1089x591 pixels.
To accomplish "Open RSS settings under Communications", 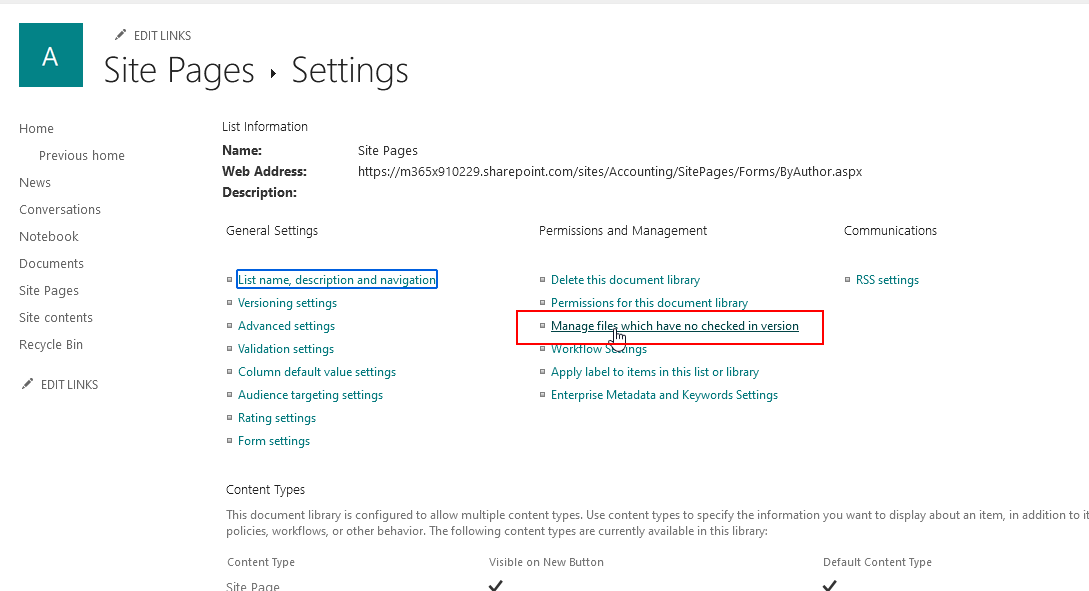I will click(x=887, y=279).
